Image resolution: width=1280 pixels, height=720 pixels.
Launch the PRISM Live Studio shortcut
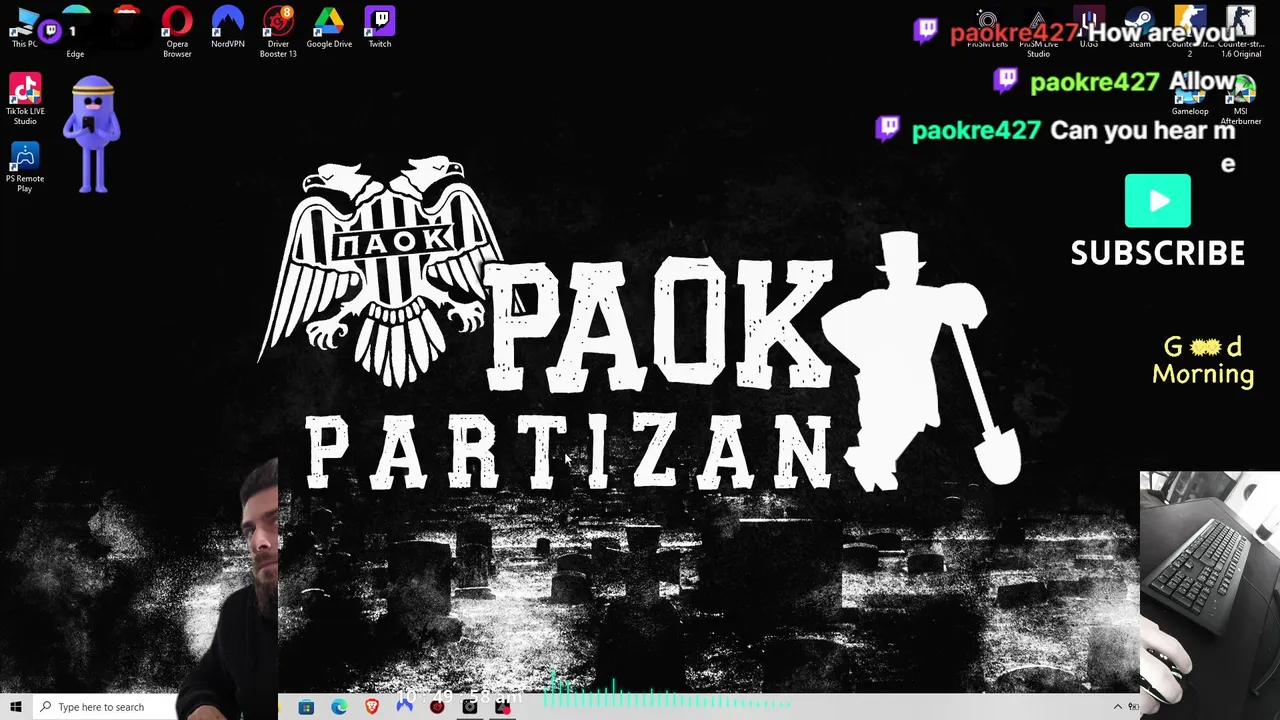click(1038, 31)
